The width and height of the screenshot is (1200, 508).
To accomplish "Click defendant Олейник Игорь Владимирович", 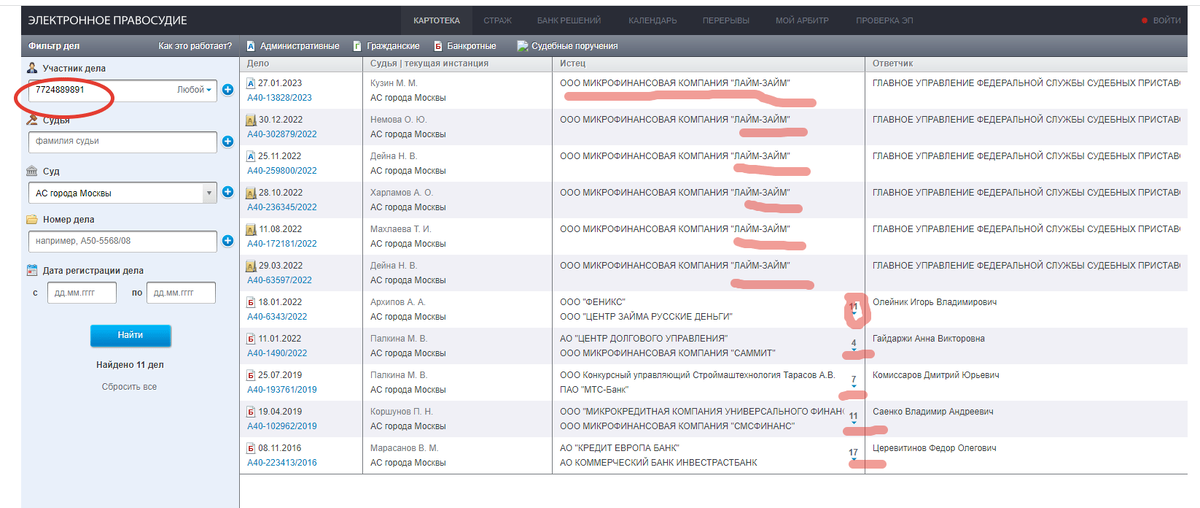I will pos(935,302).
